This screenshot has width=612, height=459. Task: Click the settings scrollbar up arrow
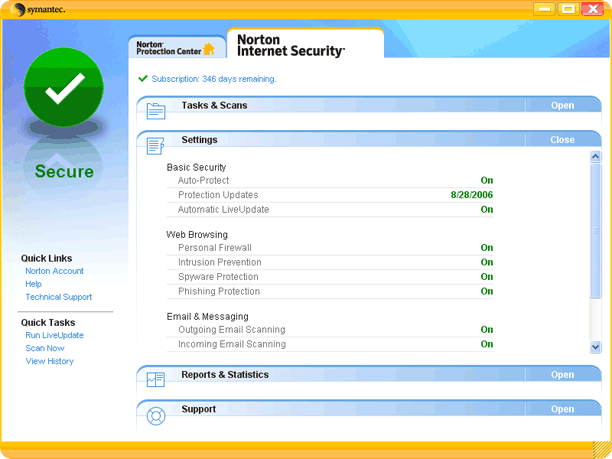tap(595, 157)
